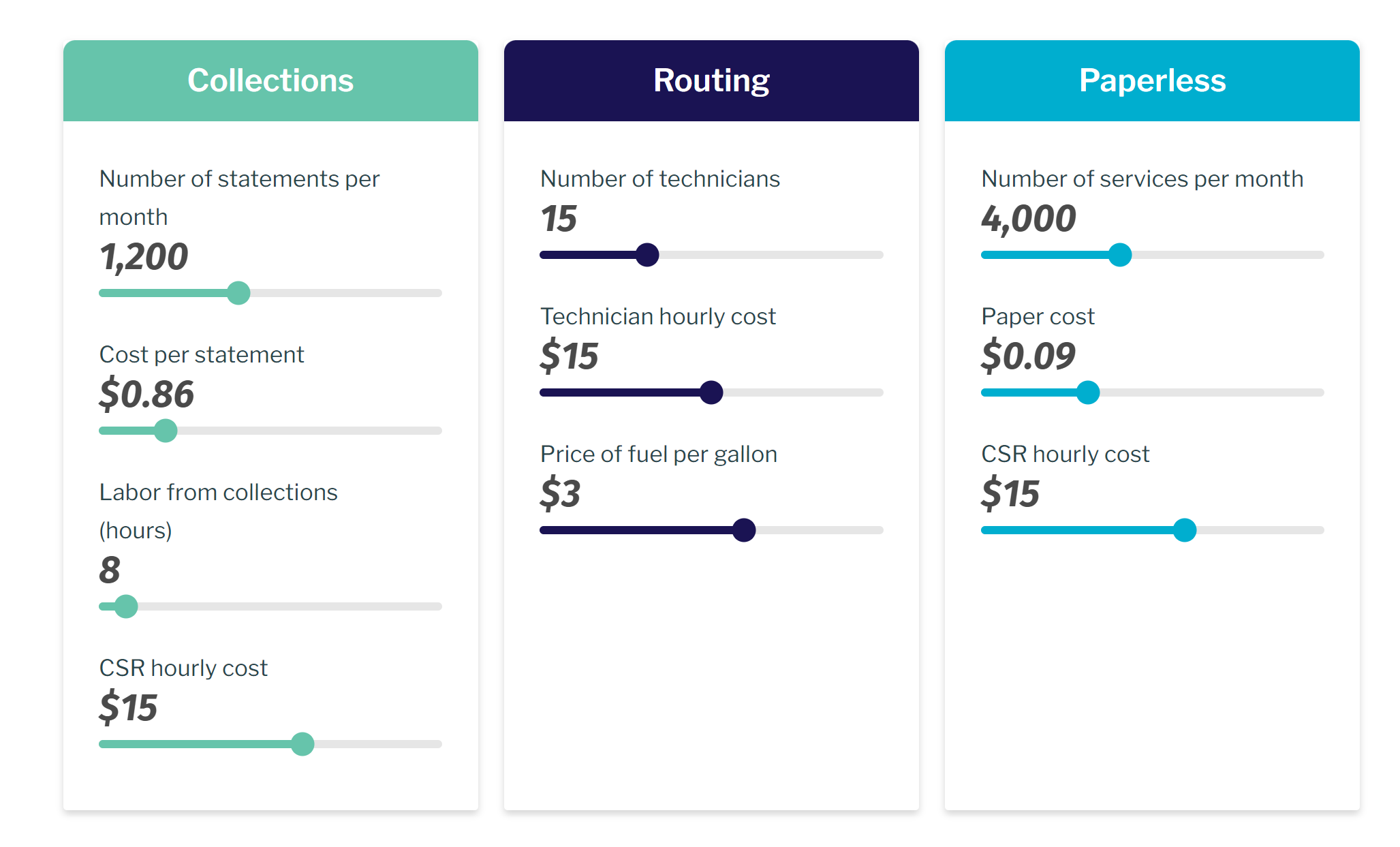Click the $0.86 cost per statement value
The width and height of the screenshot is (1400, 847).
coord(146,395)
